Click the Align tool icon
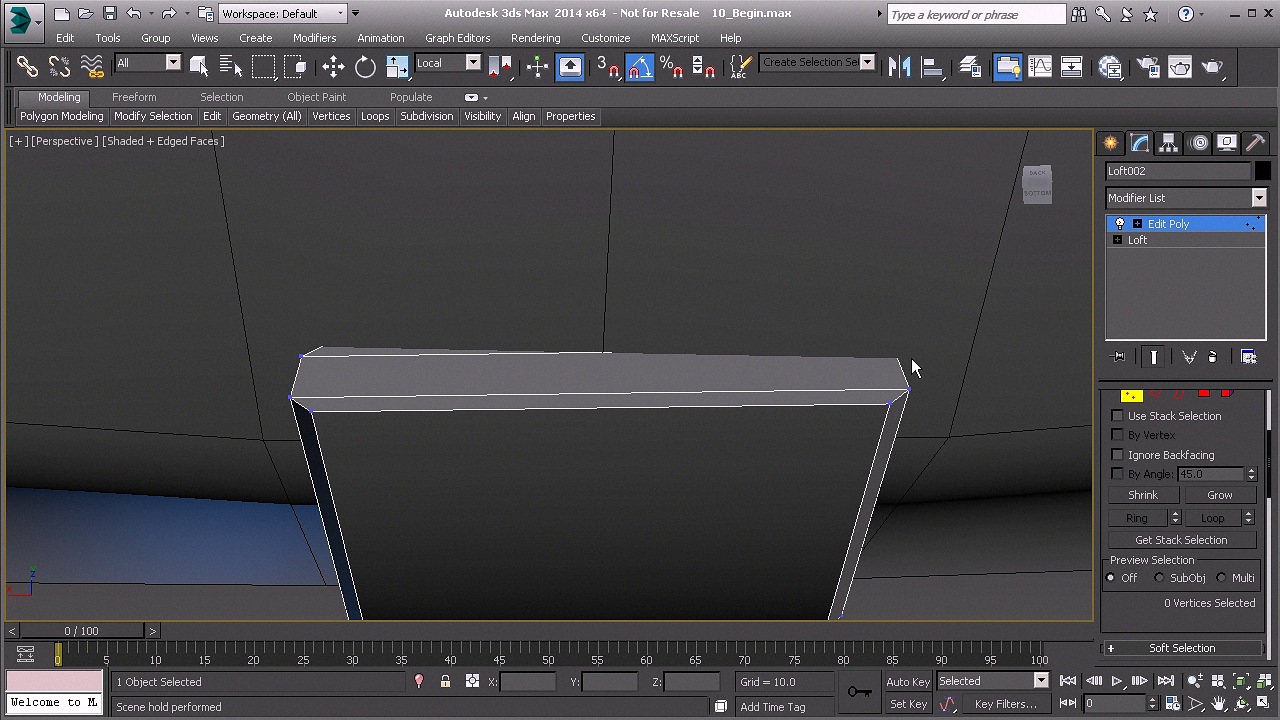 point(932,67)
